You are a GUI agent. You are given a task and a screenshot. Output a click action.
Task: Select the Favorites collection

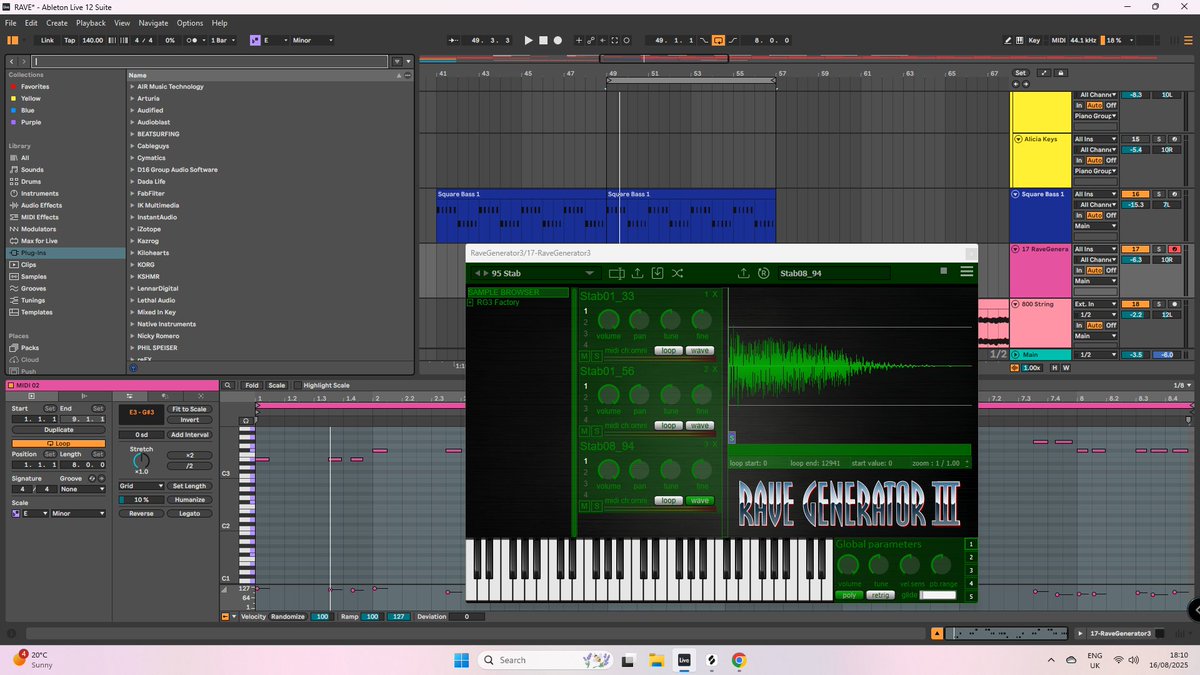tap(35, 86)
